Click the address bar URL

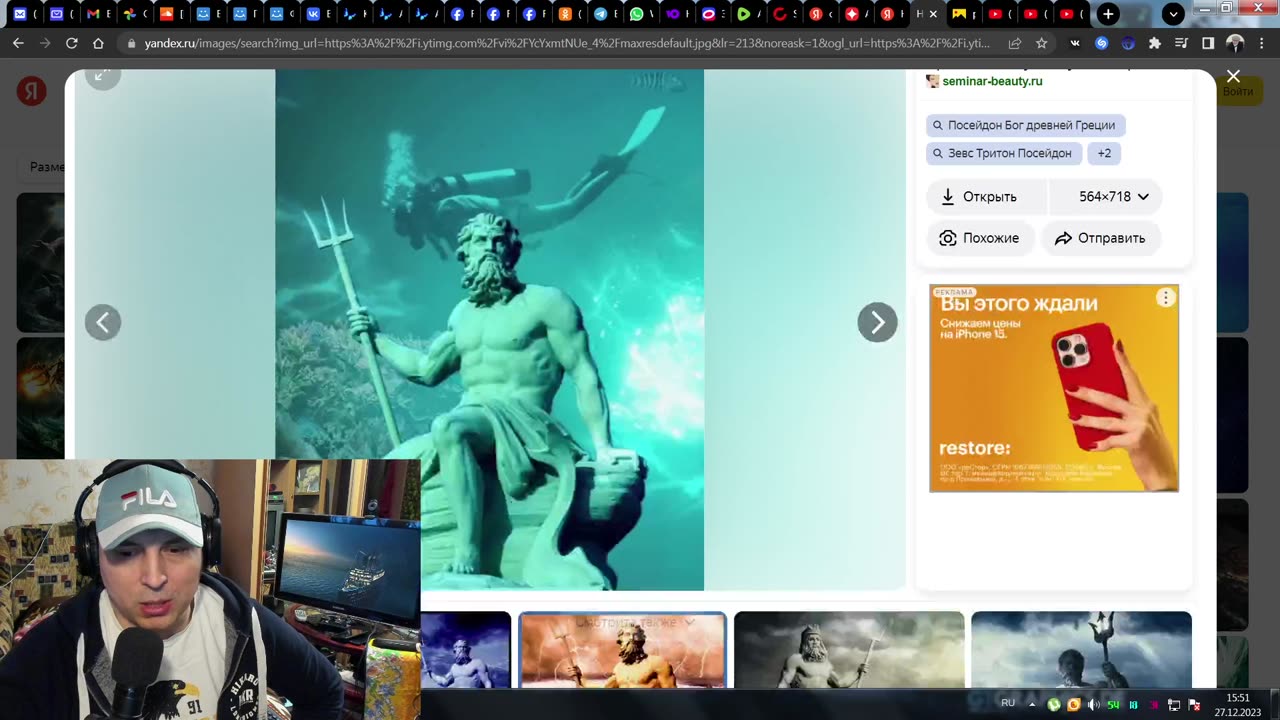[567, 43]
